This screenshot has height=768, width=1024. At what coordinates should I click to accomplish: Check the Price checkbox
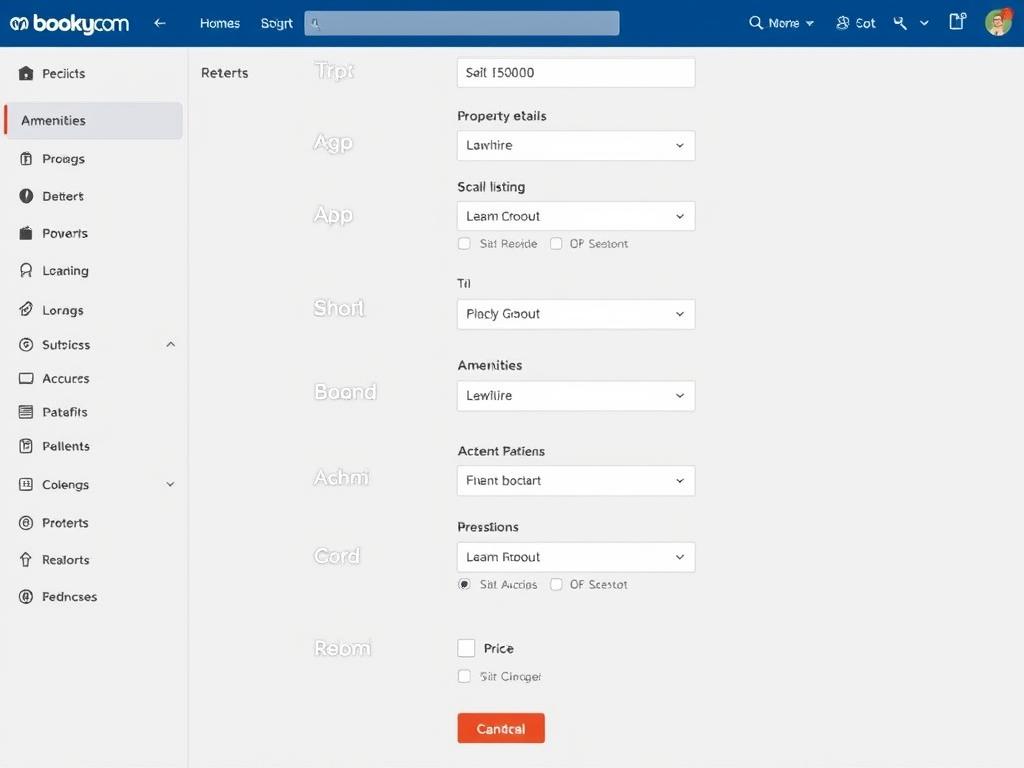(x=466, y=648)
